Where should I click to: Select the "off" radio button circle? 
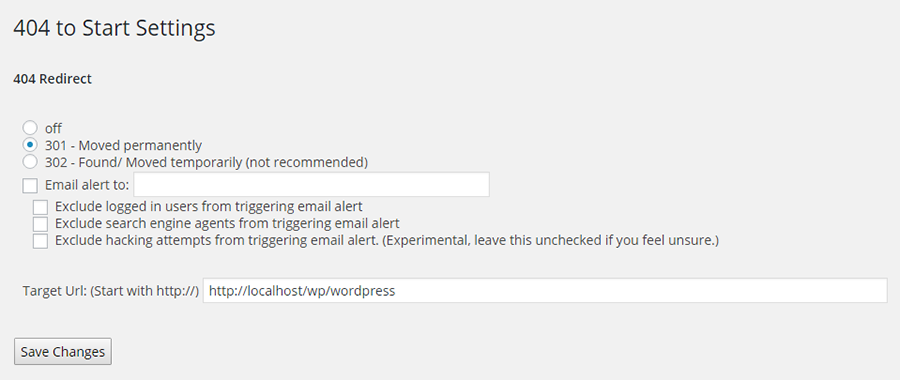[30, 127]
